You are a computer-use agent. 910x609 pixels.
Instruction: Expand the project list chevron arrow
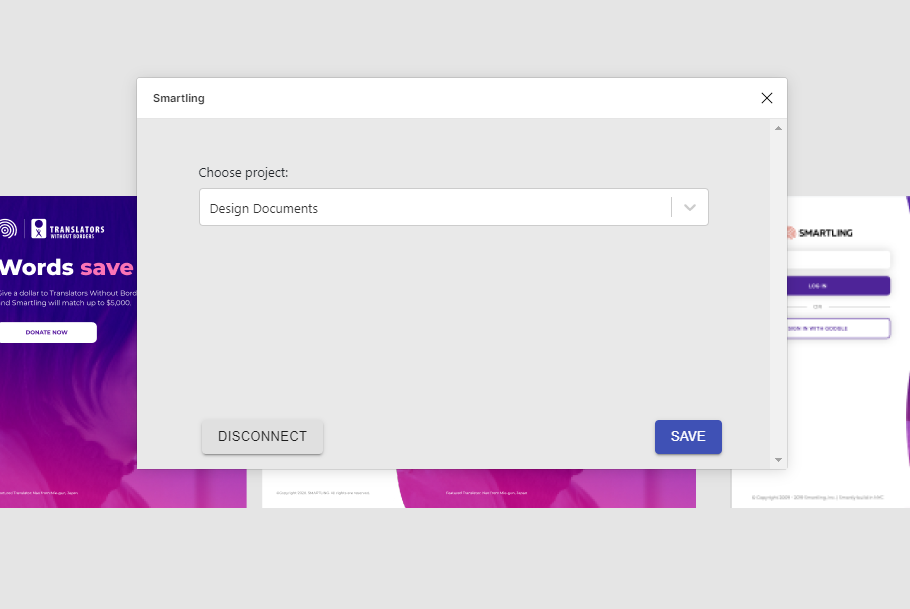689,207
